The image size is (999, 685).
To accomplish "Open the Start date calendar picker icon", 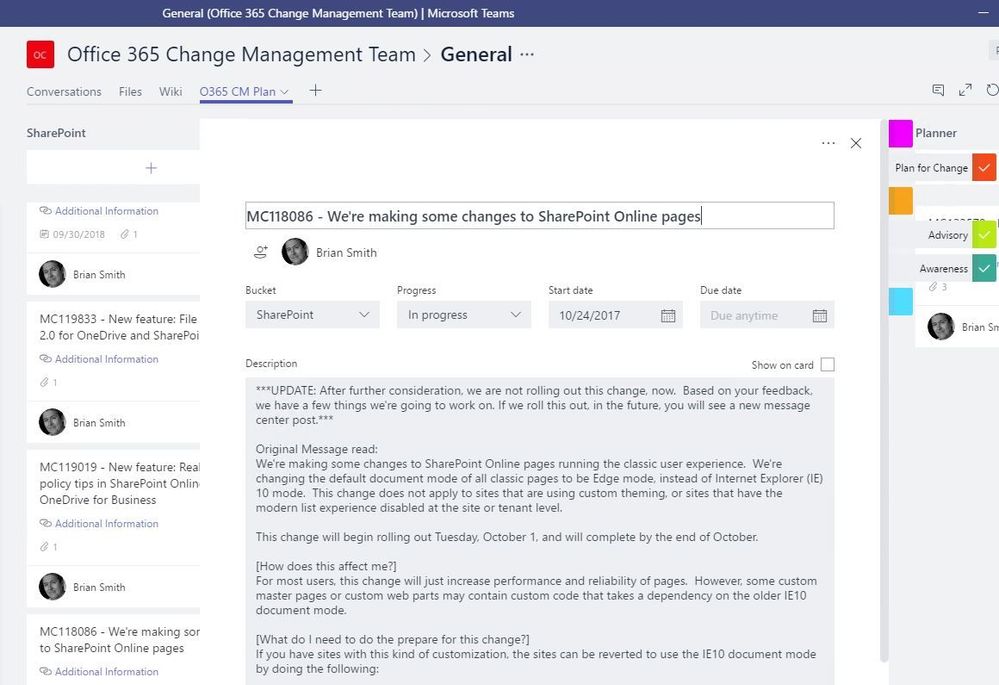I will click(x=668, y=315).
